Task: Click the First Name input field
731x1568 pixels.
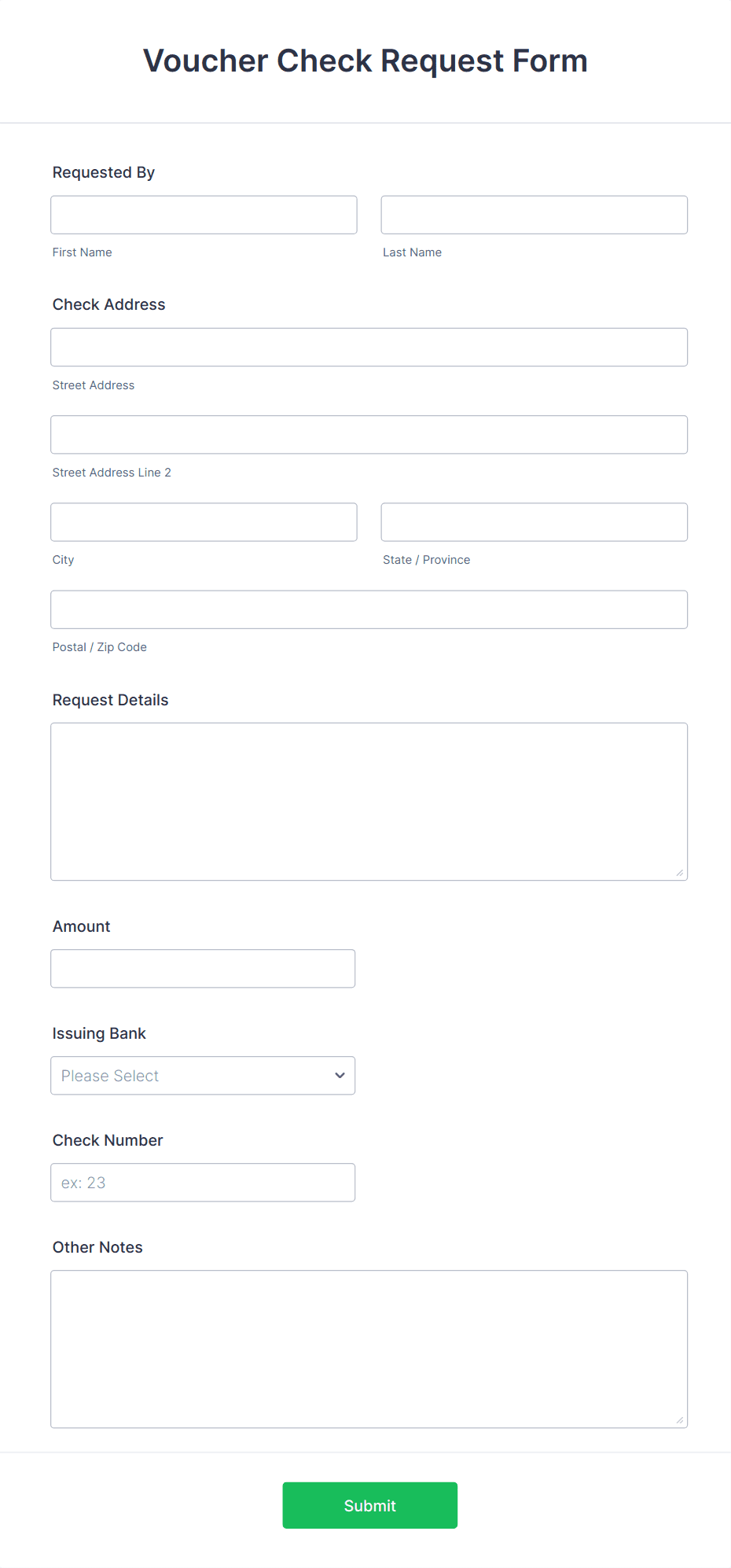Action: (203, 214)
